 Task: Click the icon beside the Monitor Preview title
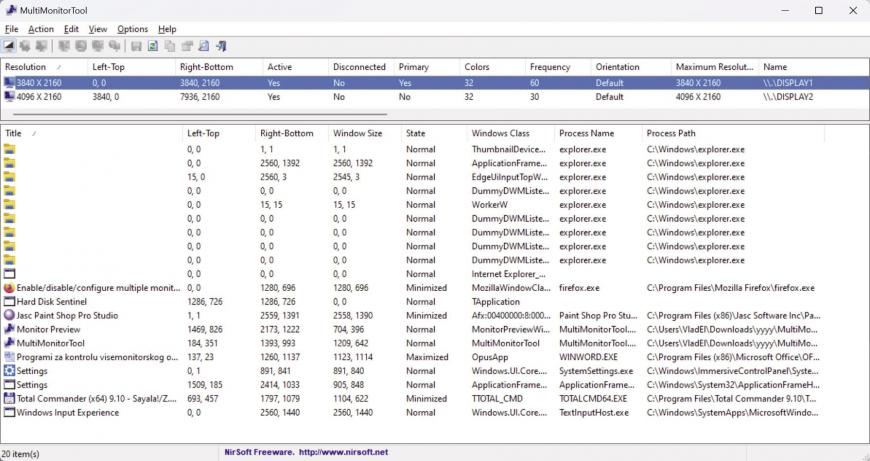(x=9, y=329)
